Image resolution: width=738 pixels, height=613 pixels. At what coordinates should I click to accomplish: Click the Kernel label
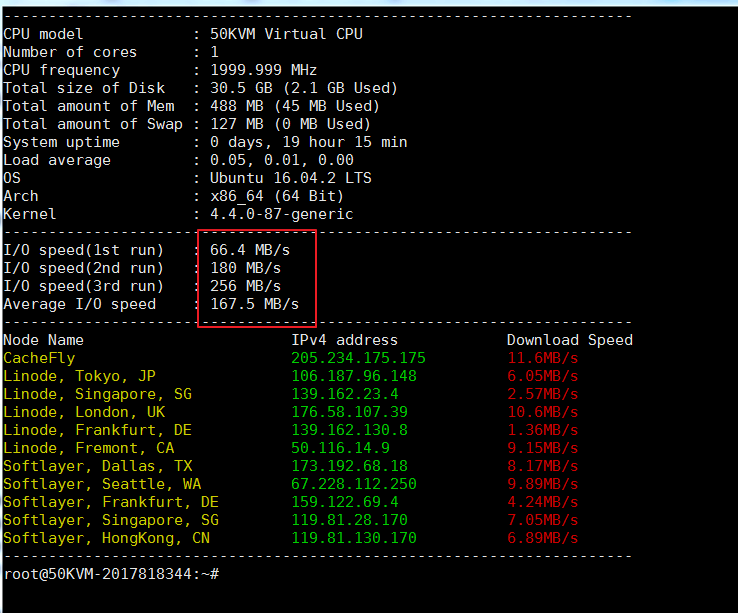(30, 214)
